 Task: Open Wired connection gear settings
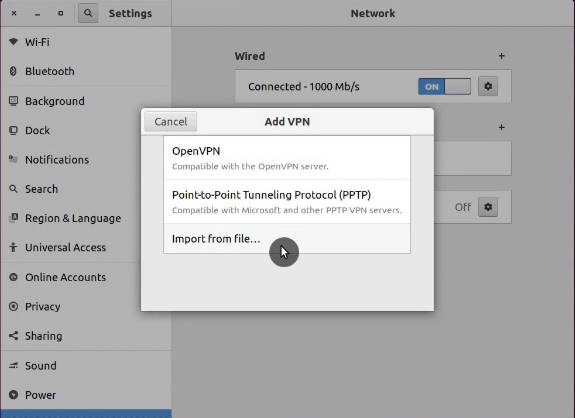coord(488,87)
